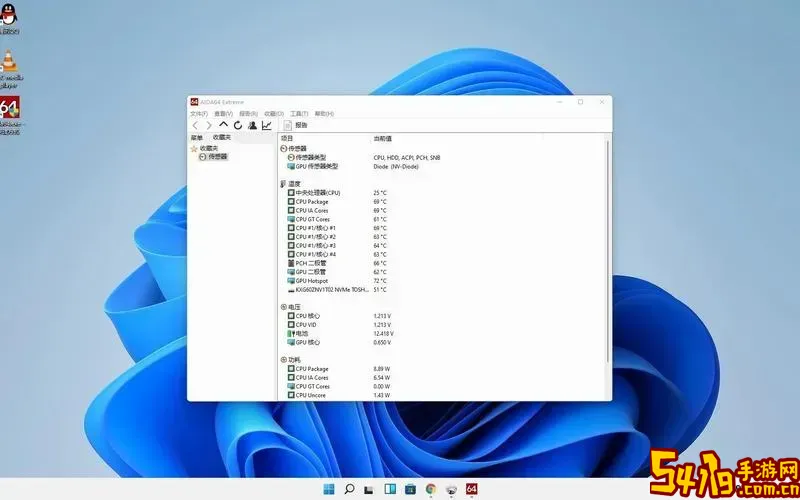Open the user-silhouette toolbar icon
This screenshot has width=800, height=500.
[x=252, y=125]
